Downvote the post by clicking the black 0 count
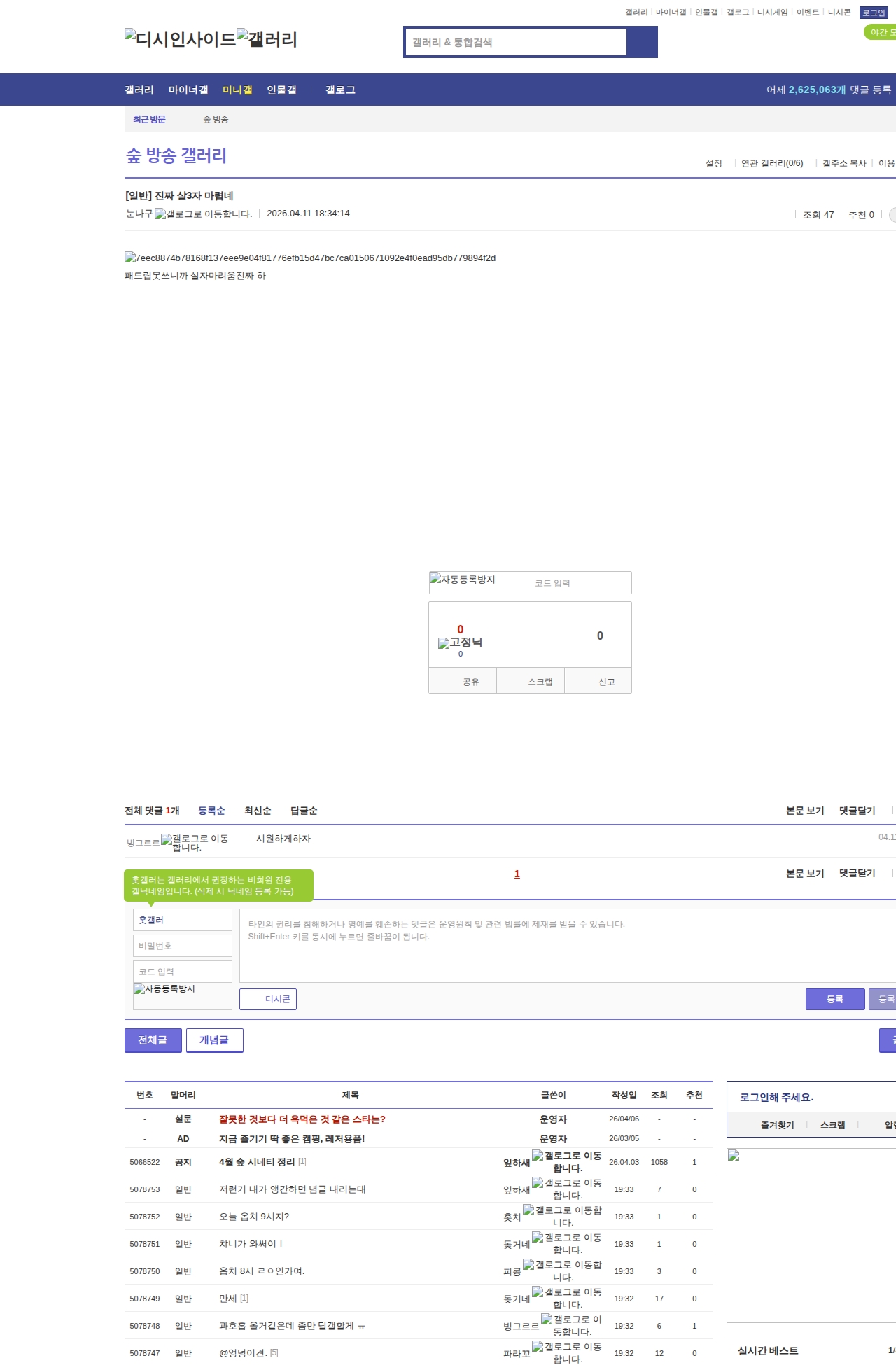Image resolution: width=896 pixels, height=1365 pixels. point(600,636)
